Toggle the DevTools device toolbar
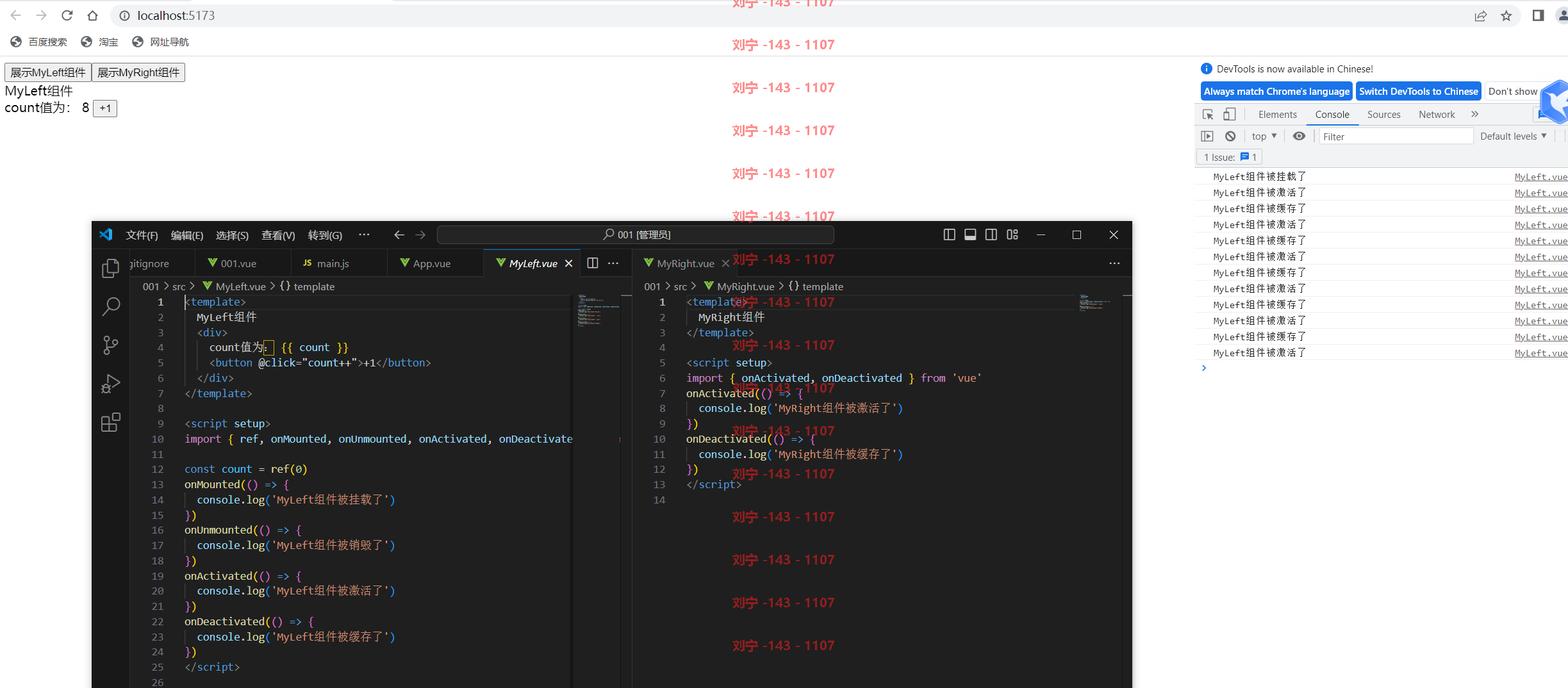 click(x=1229, y=115)
